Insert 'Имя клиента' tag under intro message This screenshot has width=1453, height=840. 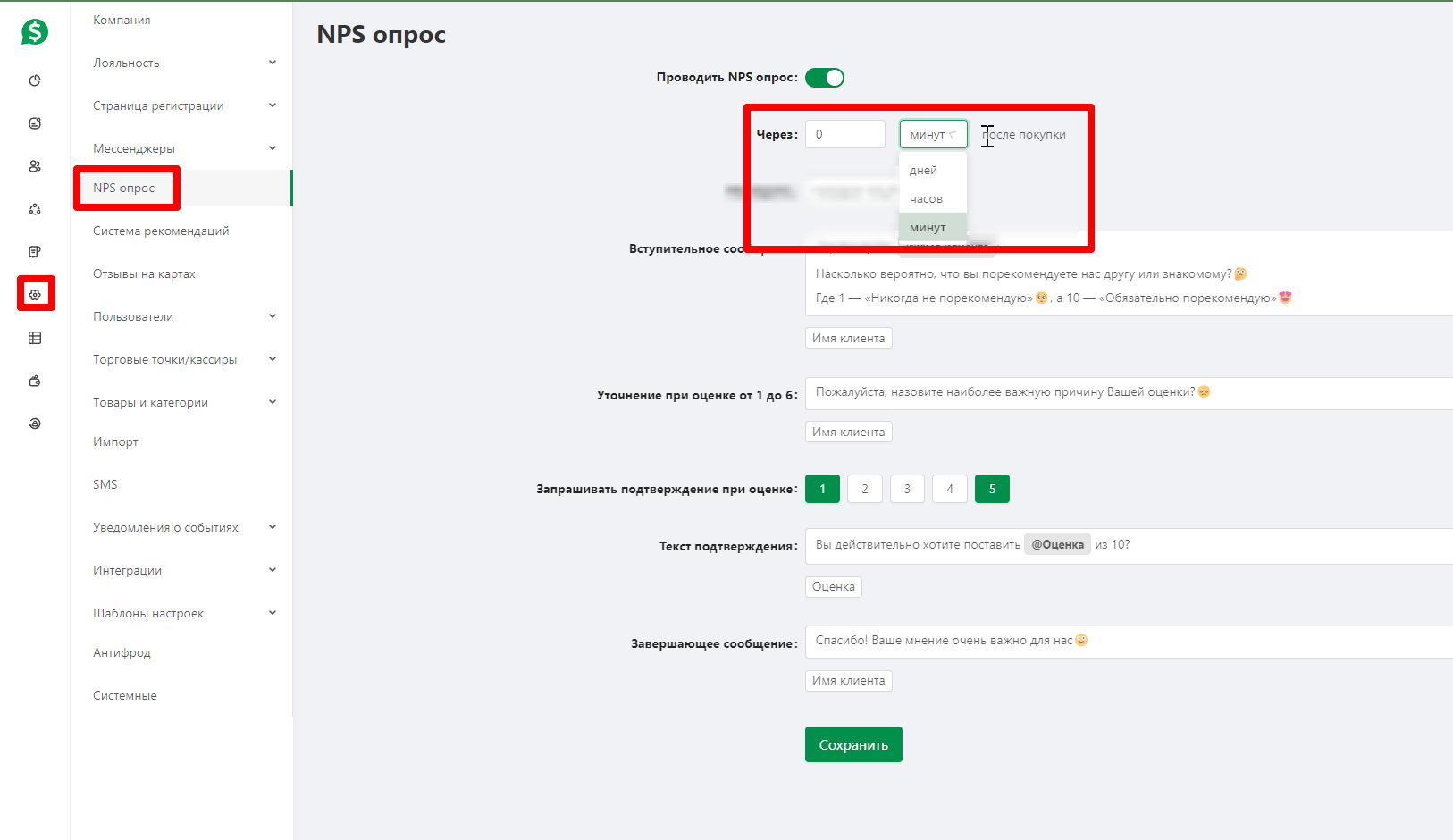click(849, 338)
